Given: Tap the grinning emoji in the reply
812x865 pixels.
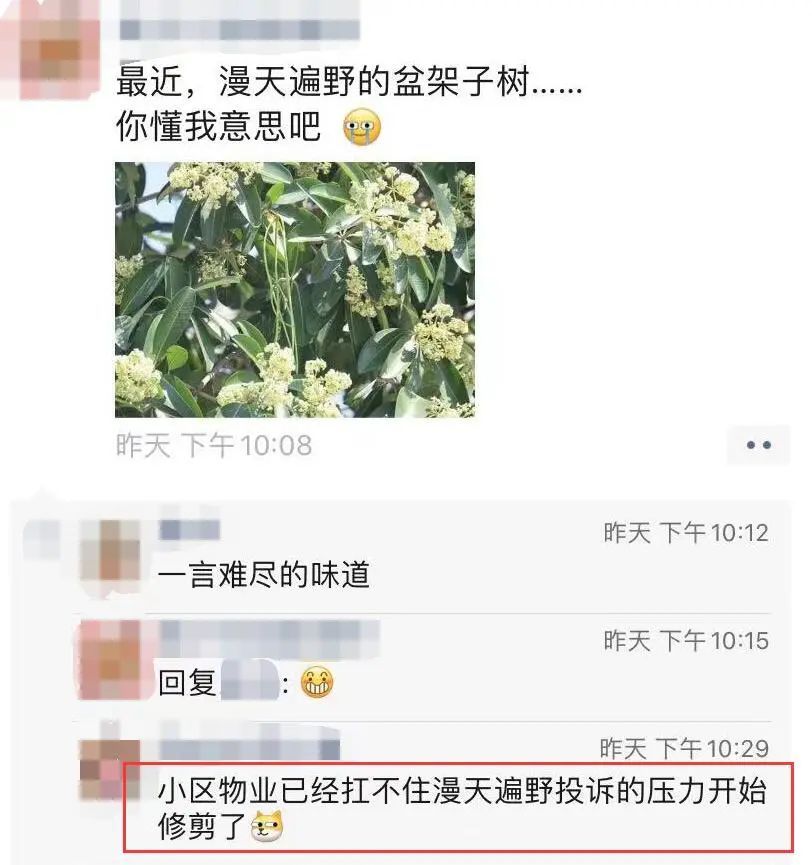Looking at the screenshot, I should (x=317, y=682).
